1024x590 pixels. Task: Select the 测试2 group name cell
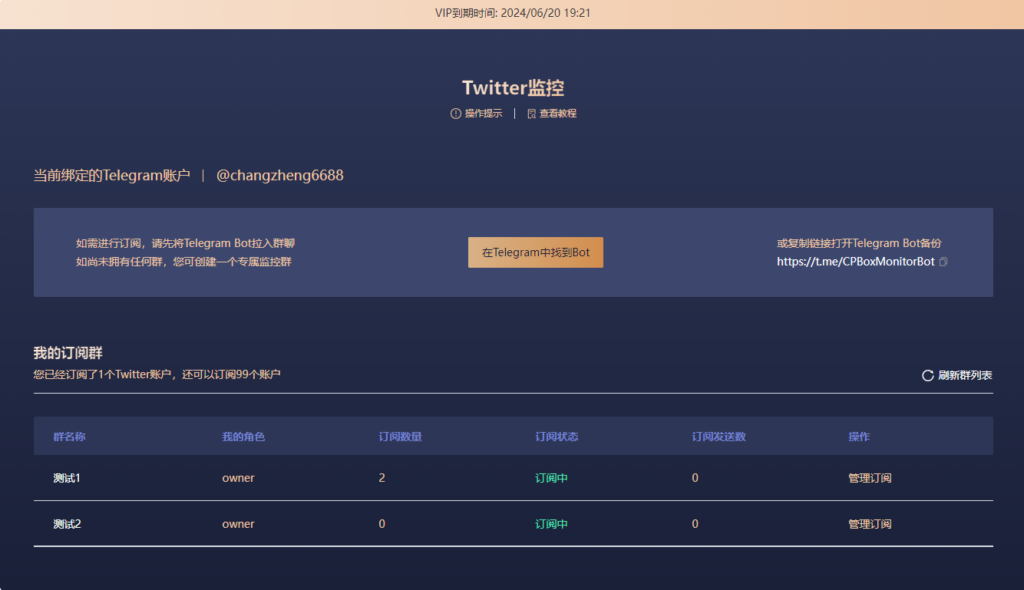click(67, 524)
